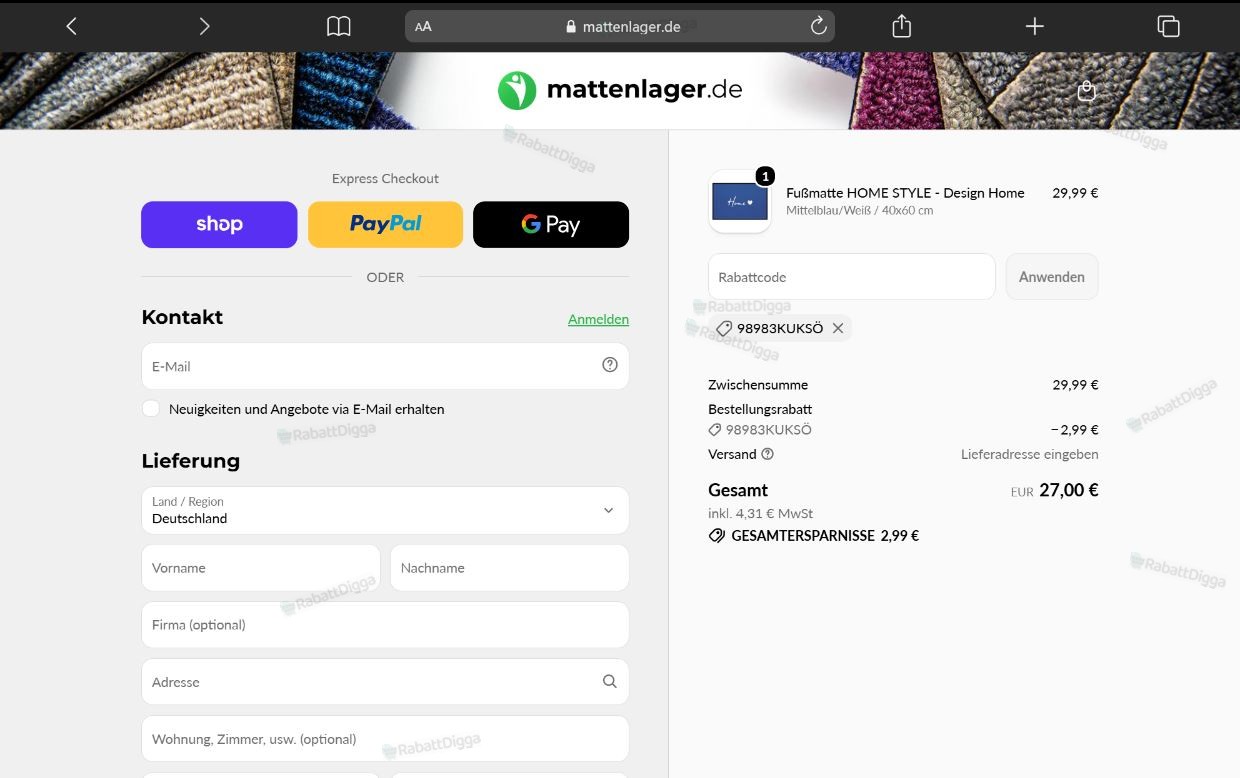1240x778 pixels.
Task: Click the Rabattcode input field
Action: tap(852, 277)
